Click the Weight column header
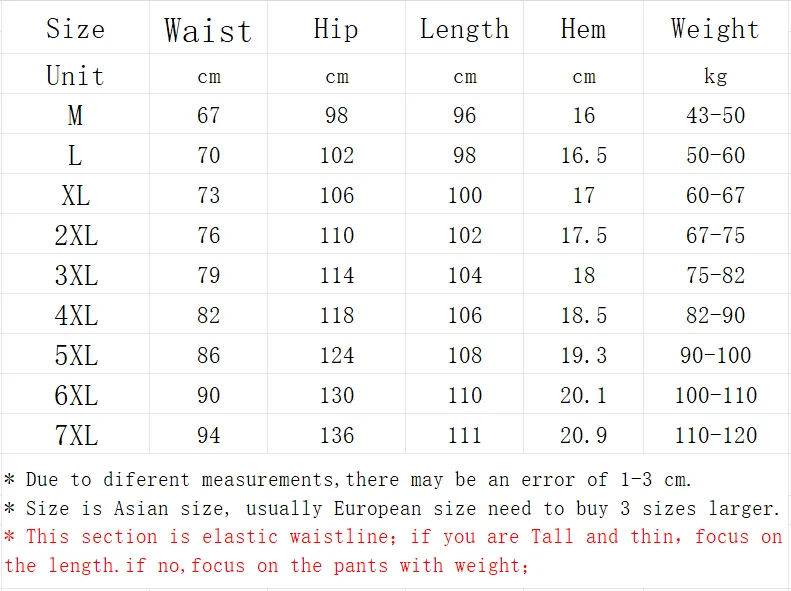The width and height of the screenshot is (791, 591). tap(715, 29)
